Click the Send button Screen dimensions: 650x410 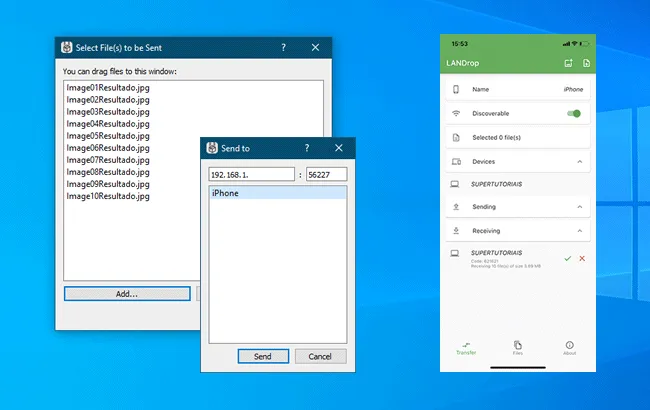coord(263,356)
